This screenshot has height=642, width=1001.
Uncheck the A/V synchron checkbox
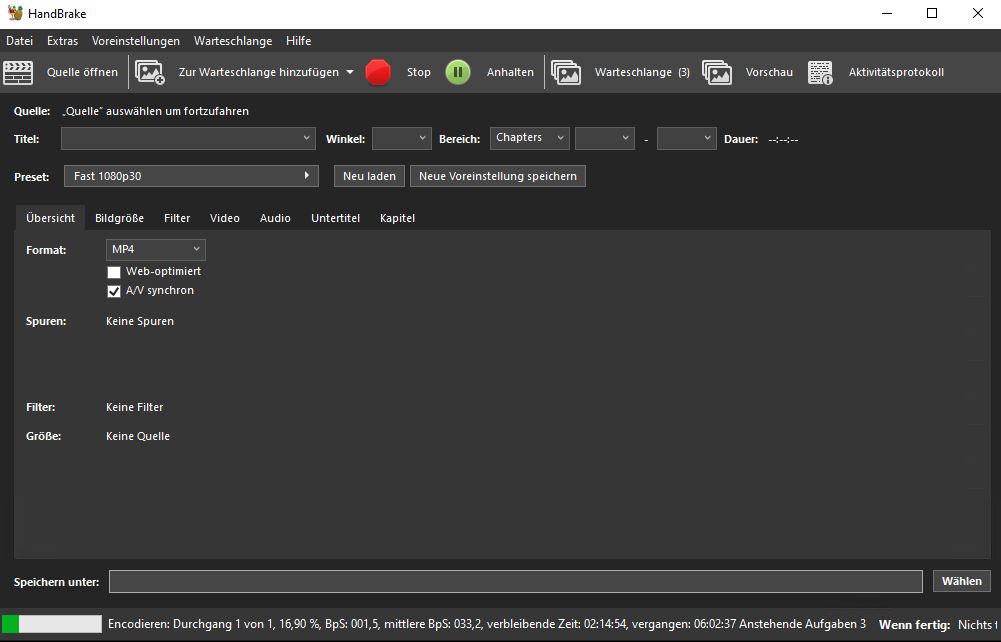click(x=114, y=292)
